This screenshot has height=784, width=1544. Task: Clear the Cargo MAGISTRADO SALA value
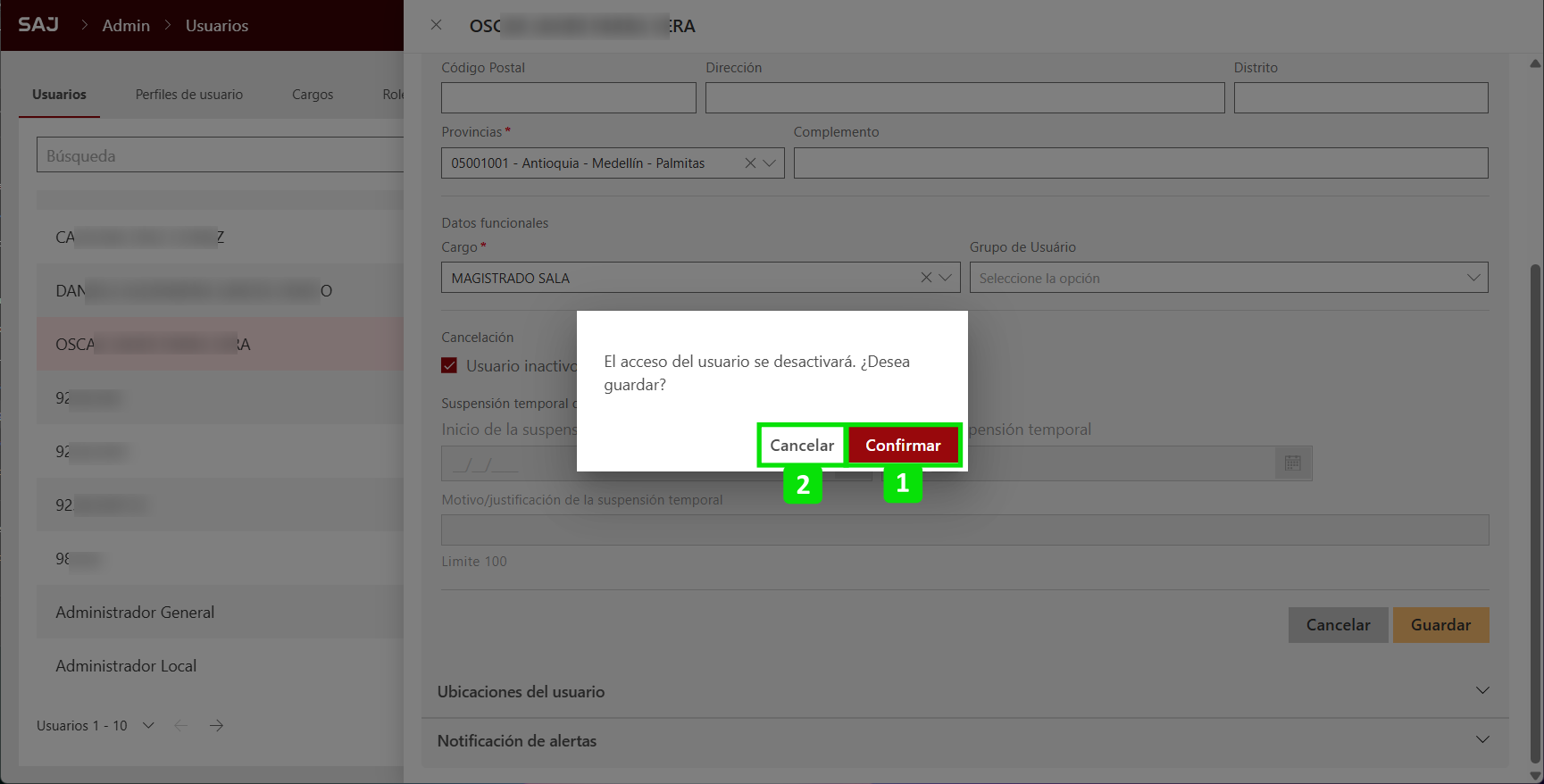click(x=926, y=278)
